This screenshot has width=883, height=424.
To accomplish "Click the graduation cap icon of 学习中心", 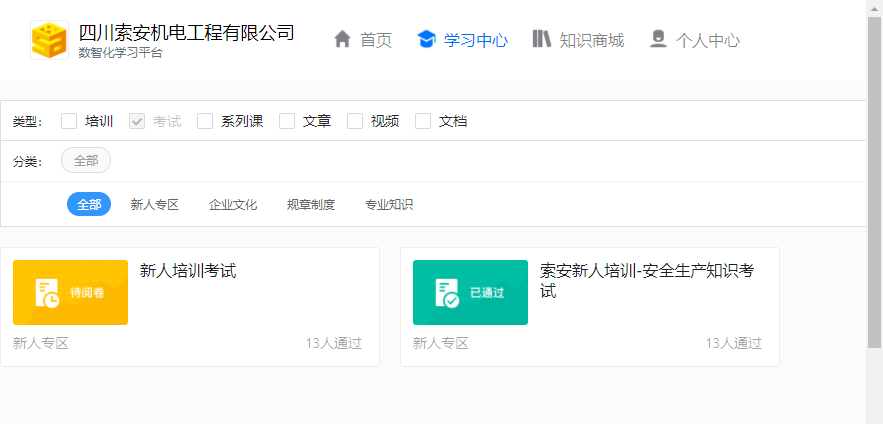I will click(x=426, y=39).
